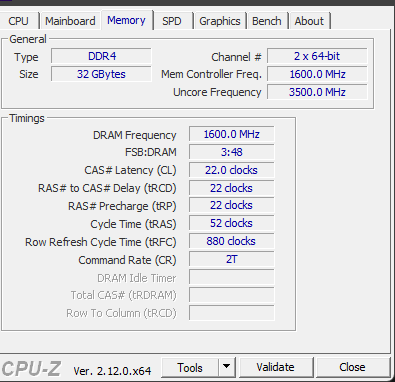Click the RAS# Precharge 22 clocks value
Screen dimensions: 395x382
click(232, 206)
